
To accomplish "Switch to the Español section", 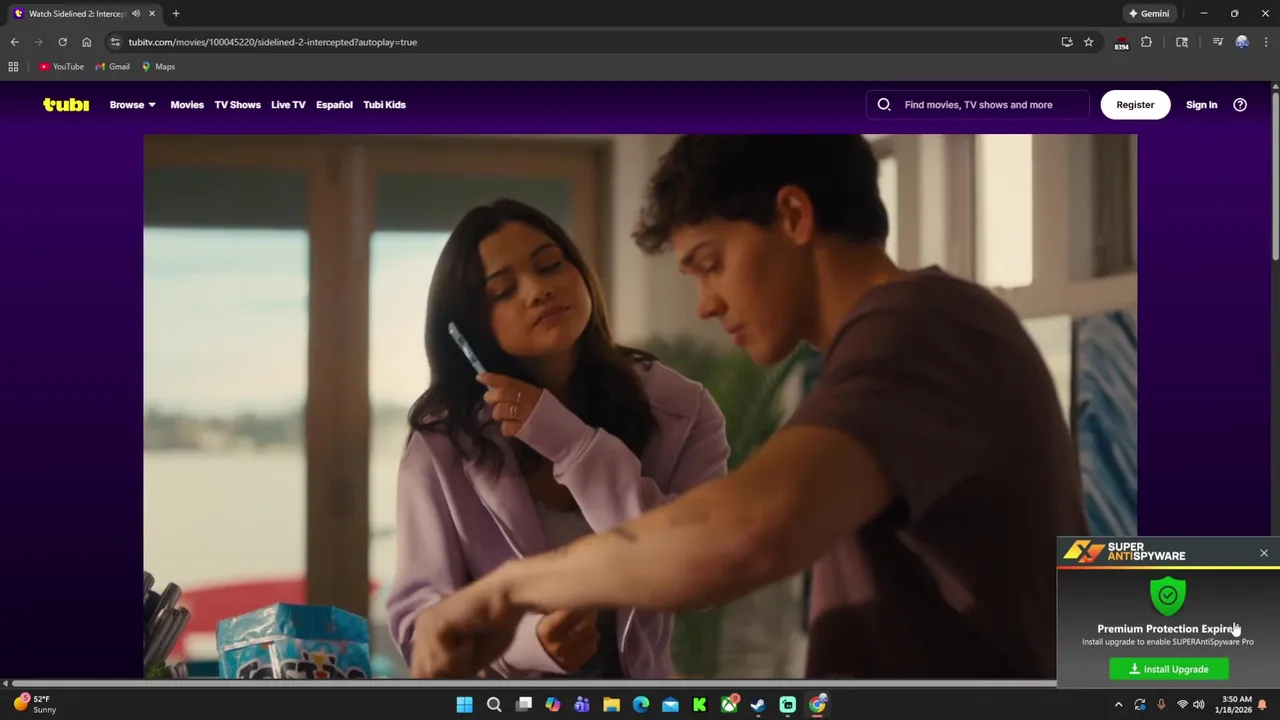I will 334,104.
